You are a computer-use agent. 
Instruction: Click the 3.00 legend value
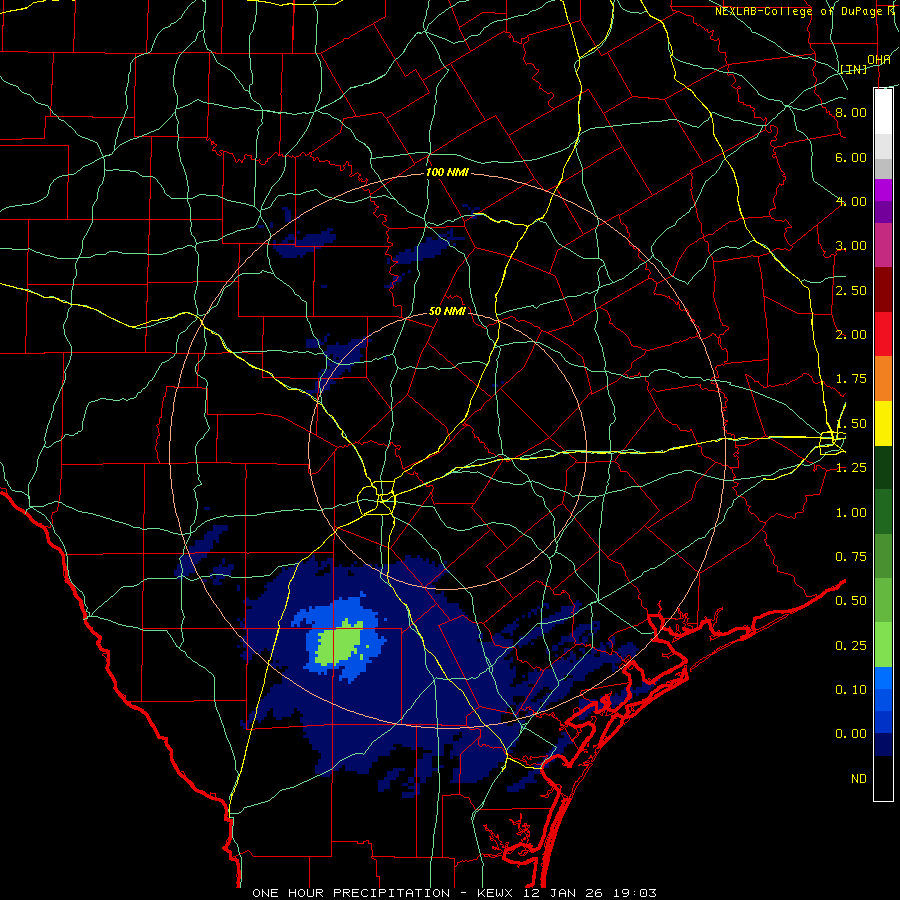(851, 246)
